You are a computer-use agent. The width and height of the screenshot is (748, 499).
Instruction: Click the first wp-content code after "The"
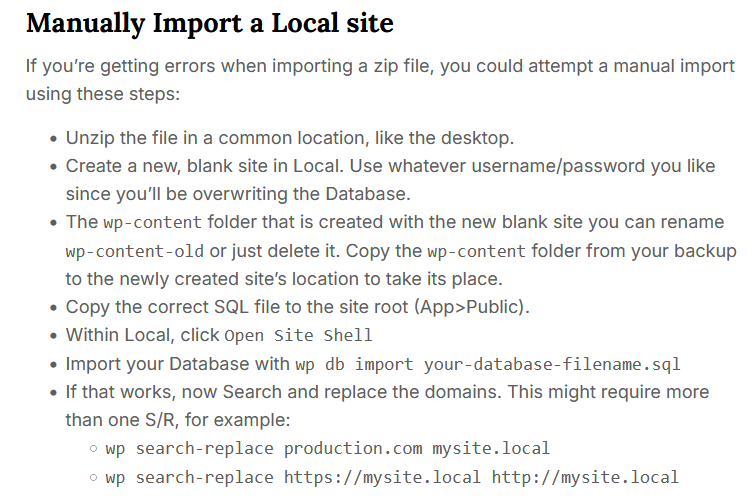[x=152, y=222]
